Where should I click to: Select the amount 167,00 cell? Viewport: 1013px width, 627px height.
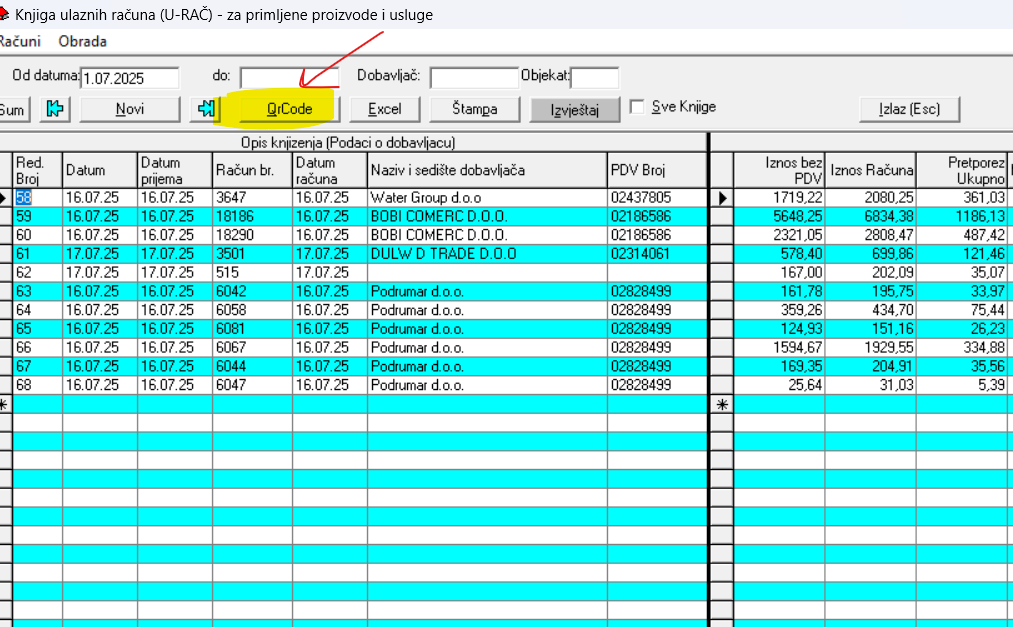[x=779, y=272]
